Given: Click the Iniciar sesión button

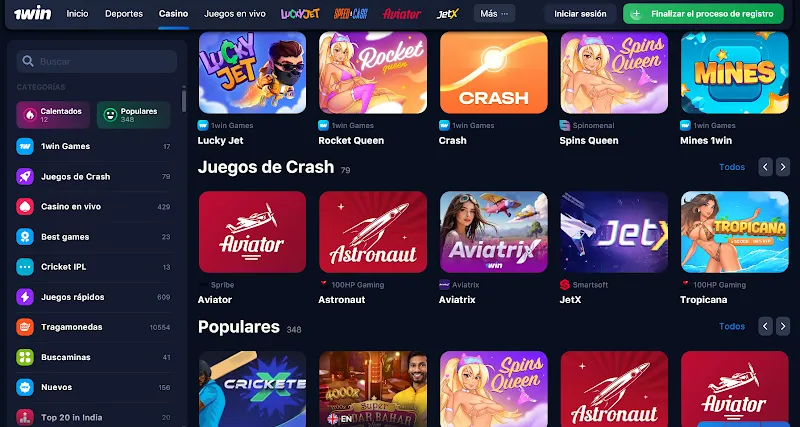Looking at the screenshot, I should [x=581, y=14].
